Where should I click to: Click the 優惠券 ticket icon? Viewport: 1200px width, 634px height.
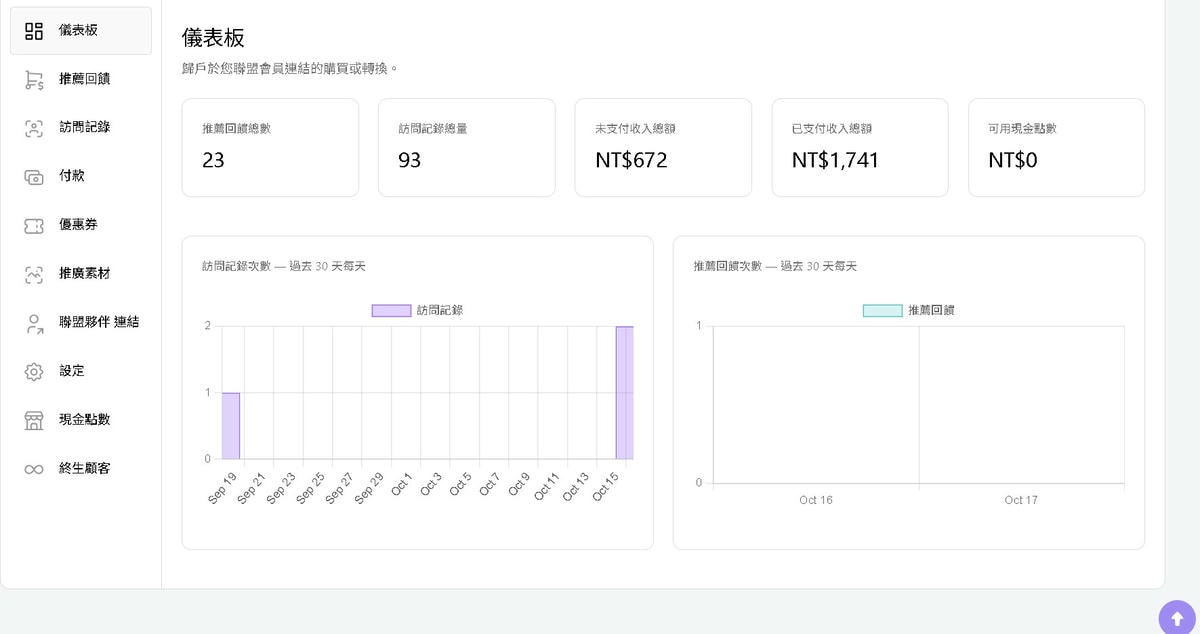pos(34,226)
